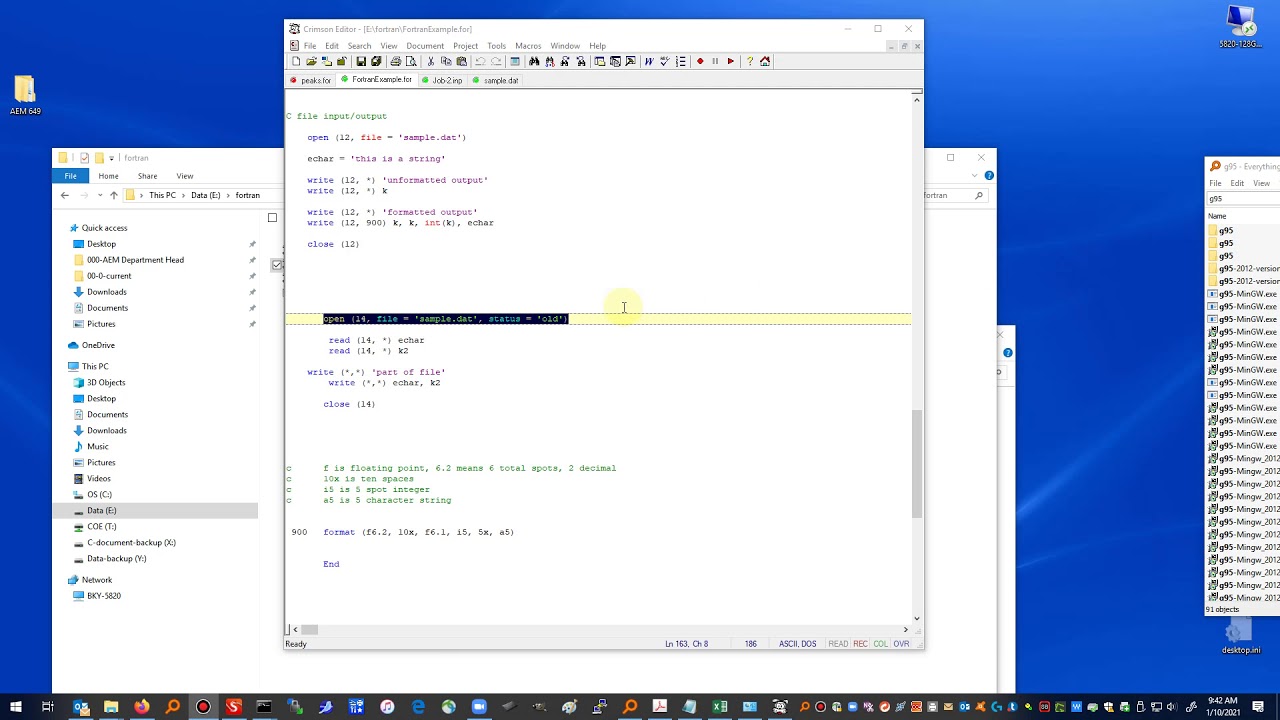Open Firefox from the taskbar
Viewport: 1280px width, 720px height.
pos(141,707)
